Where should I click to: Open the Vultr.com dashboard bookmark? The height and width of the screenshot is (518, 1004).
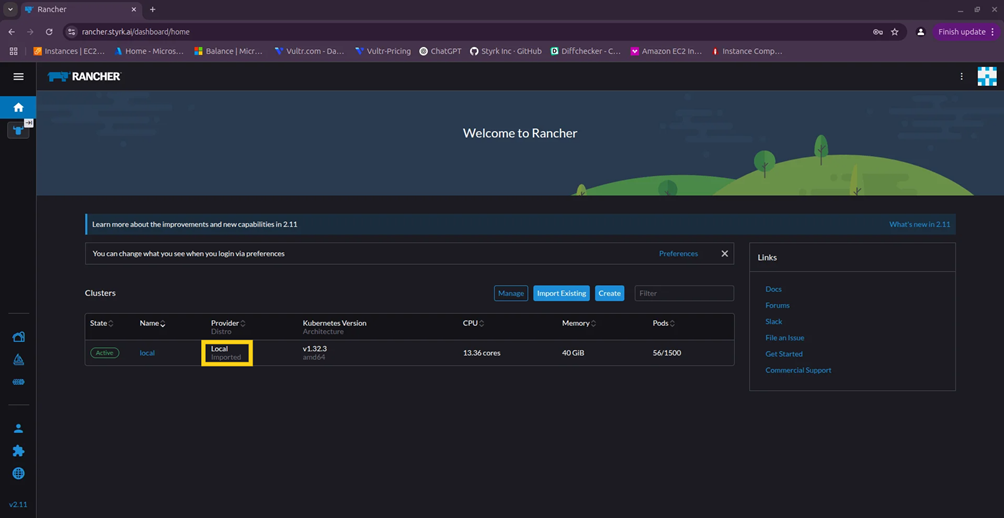click(x=310, y=51)
